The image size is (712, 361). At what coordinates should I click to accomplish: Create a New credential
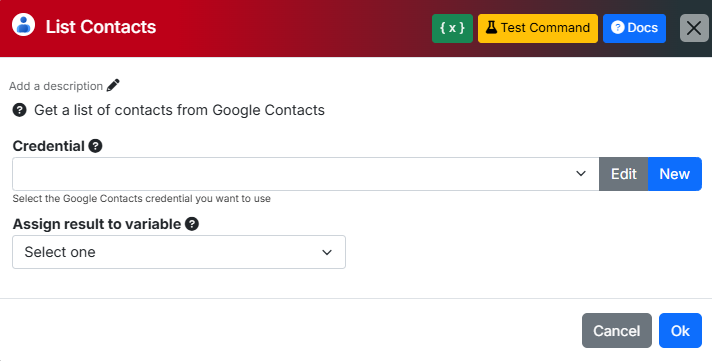(x=675, y=174)
